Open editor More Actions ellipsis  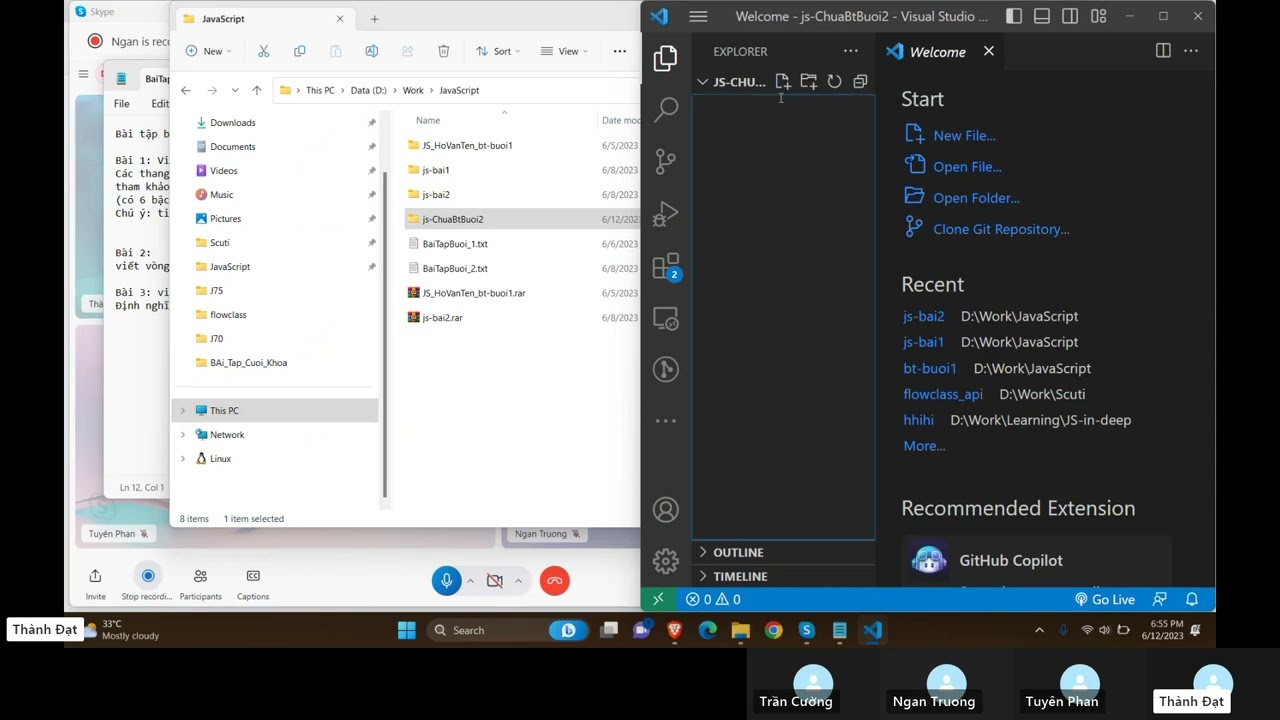click(x=1190, y=51)
